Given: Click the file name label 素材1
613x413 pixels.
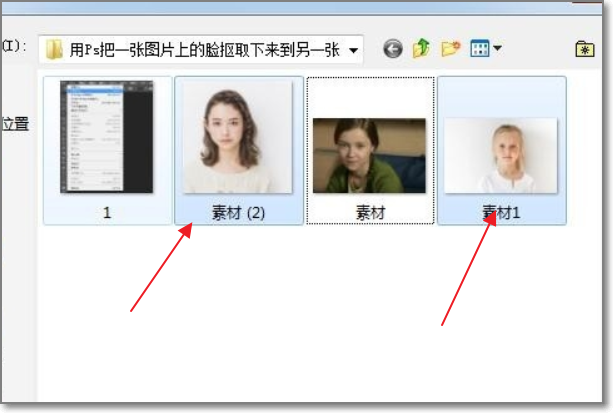Looking at the screenshot, I should [x=501, y=213].
